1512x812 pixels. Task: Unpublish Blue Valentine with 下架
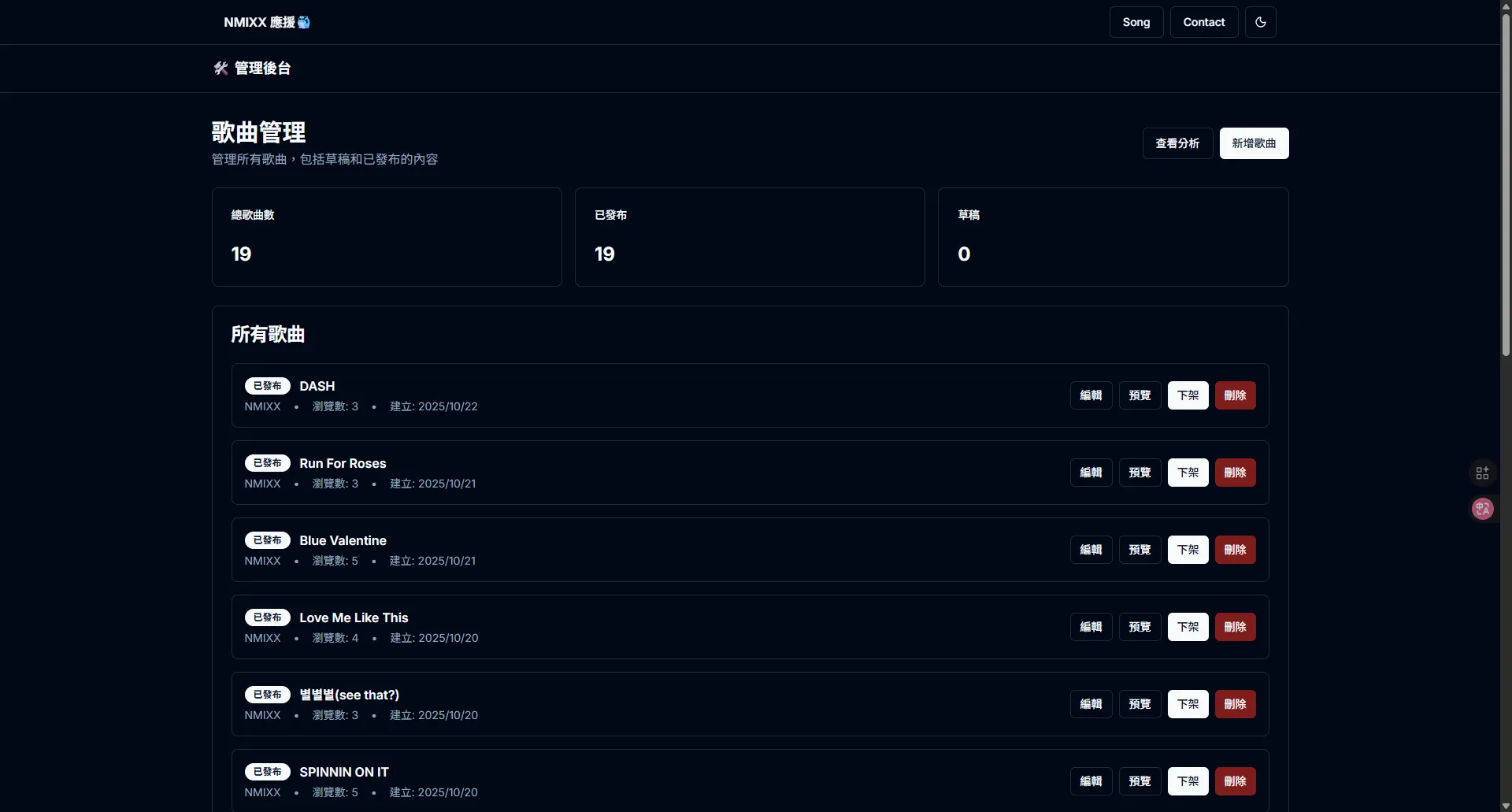coord(1188,550)
